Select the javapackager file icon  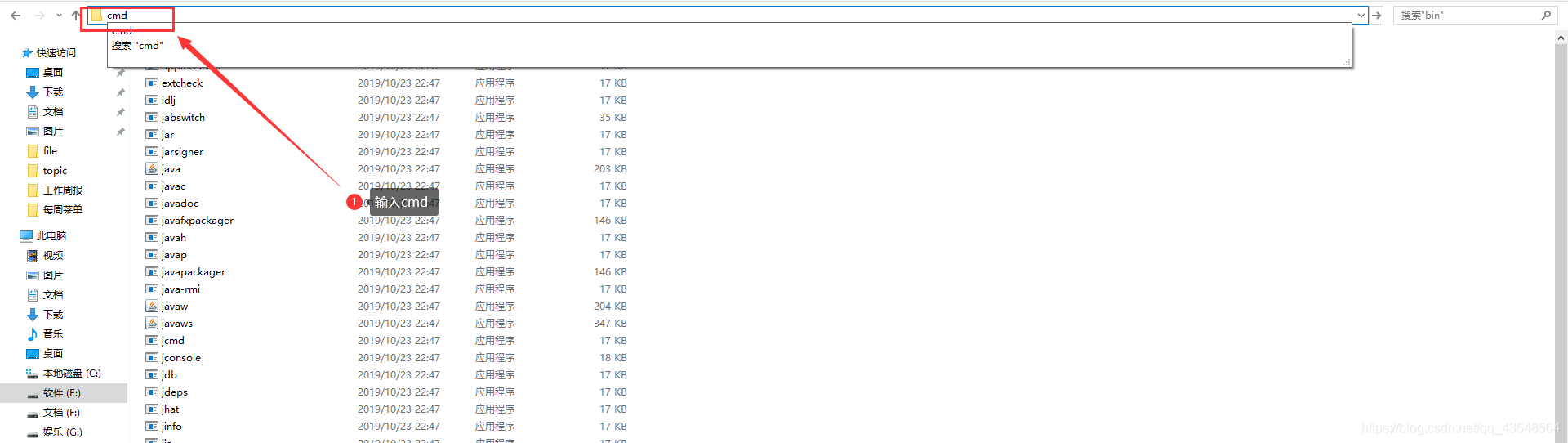coord(152,272)
